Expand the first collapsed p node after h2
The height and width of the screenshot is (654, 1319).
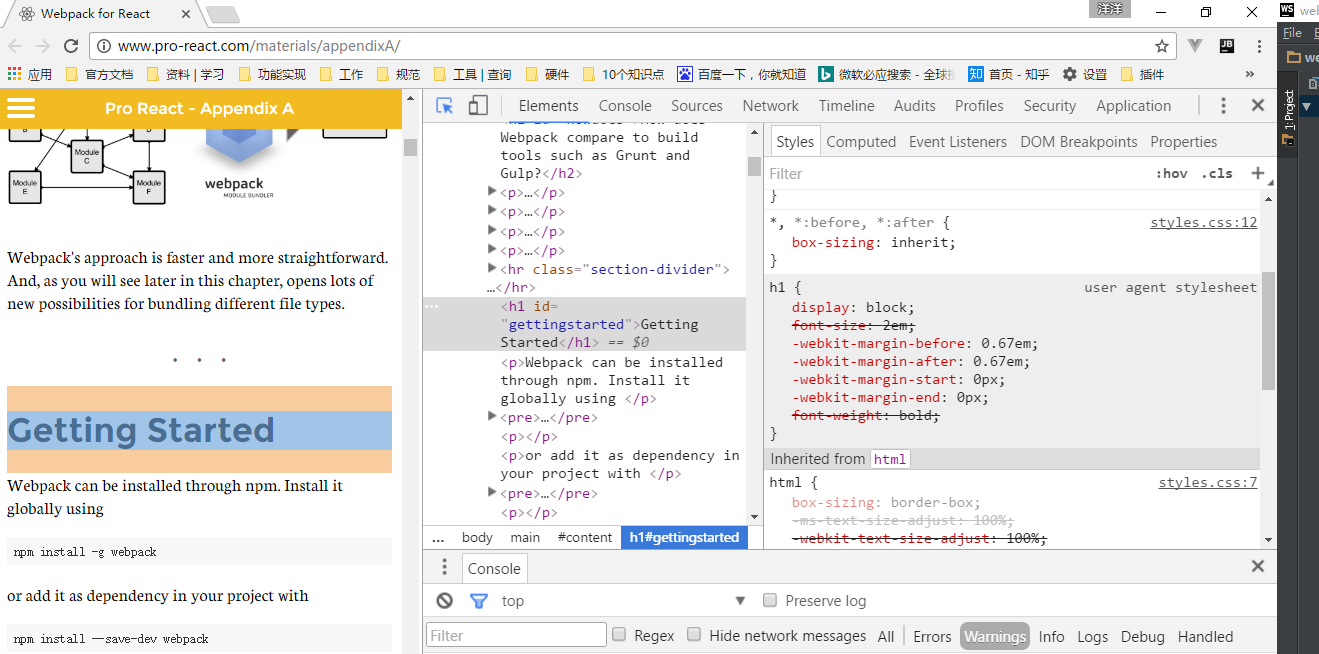pos(492,191)
